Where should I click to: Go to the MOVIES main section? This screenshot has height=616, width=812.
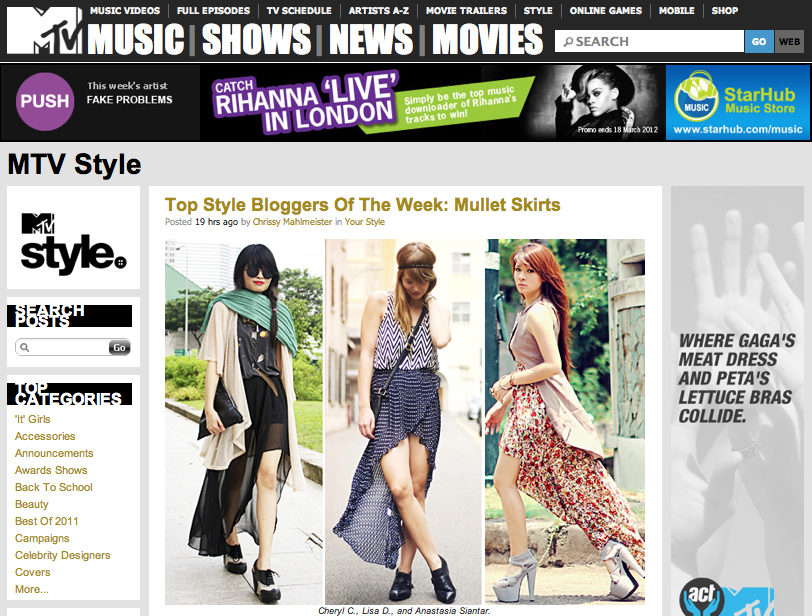(x=487, y=40)
